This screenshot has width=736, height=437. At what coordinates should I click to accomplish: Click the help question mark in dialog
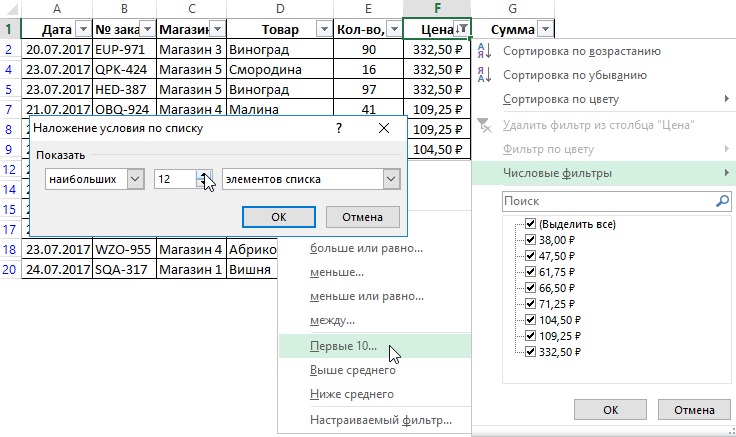click(339, 128)
